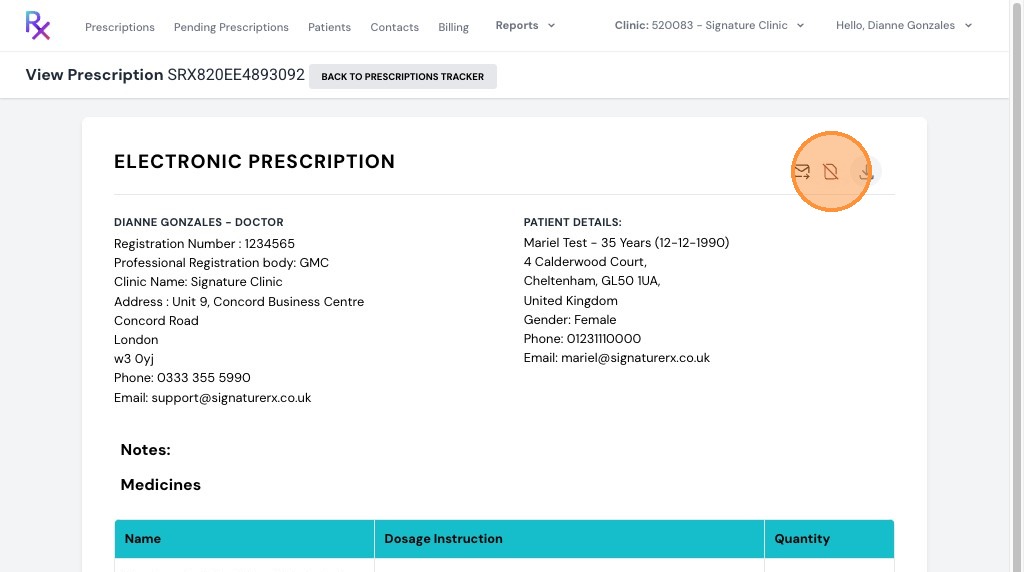Click the Dosage Instruction column header
1024x572 pixels.
point(569,539)
